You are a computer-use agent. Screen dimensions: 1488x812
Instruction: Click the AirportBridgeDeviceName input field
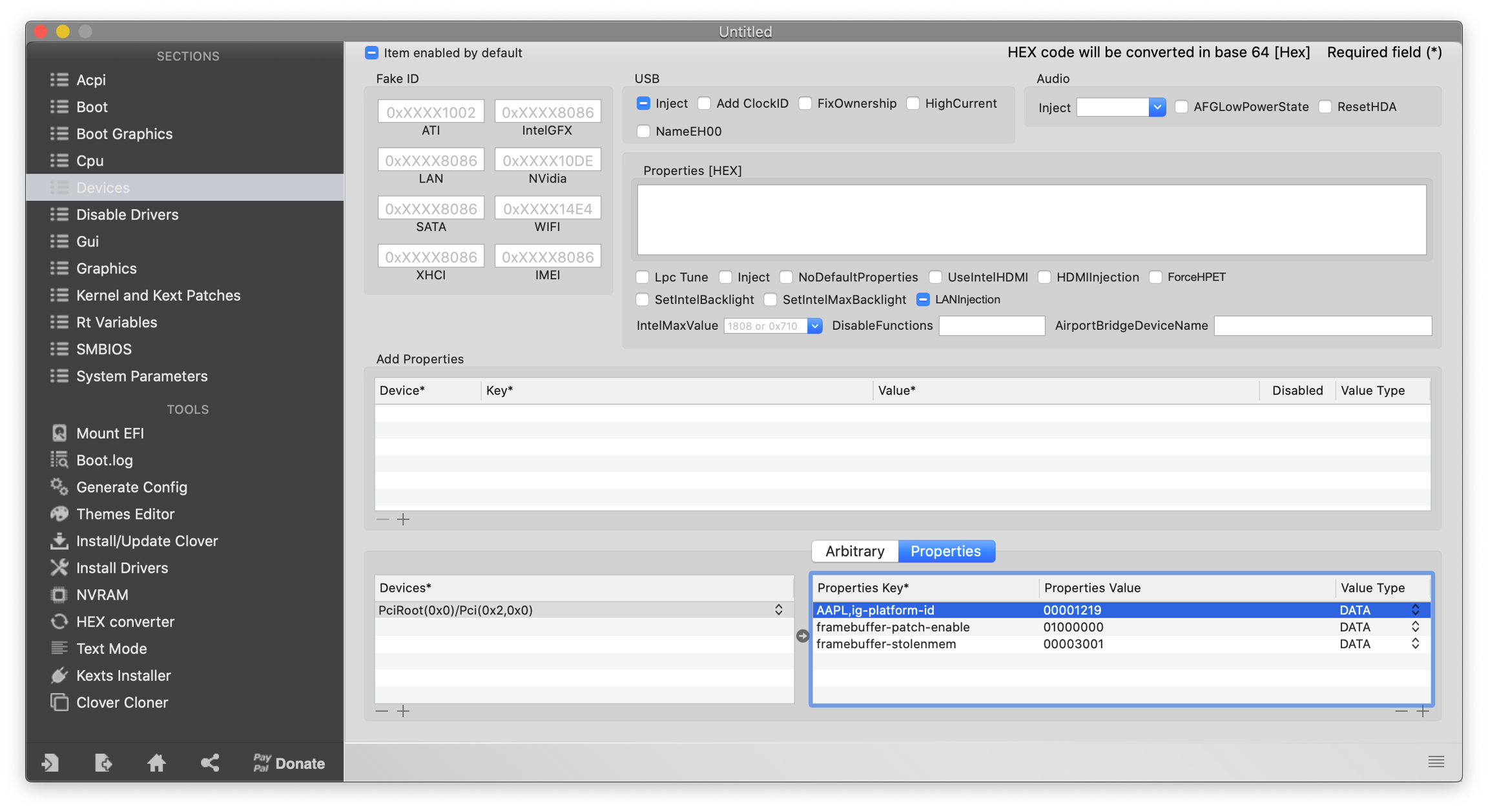[1322, 326]
